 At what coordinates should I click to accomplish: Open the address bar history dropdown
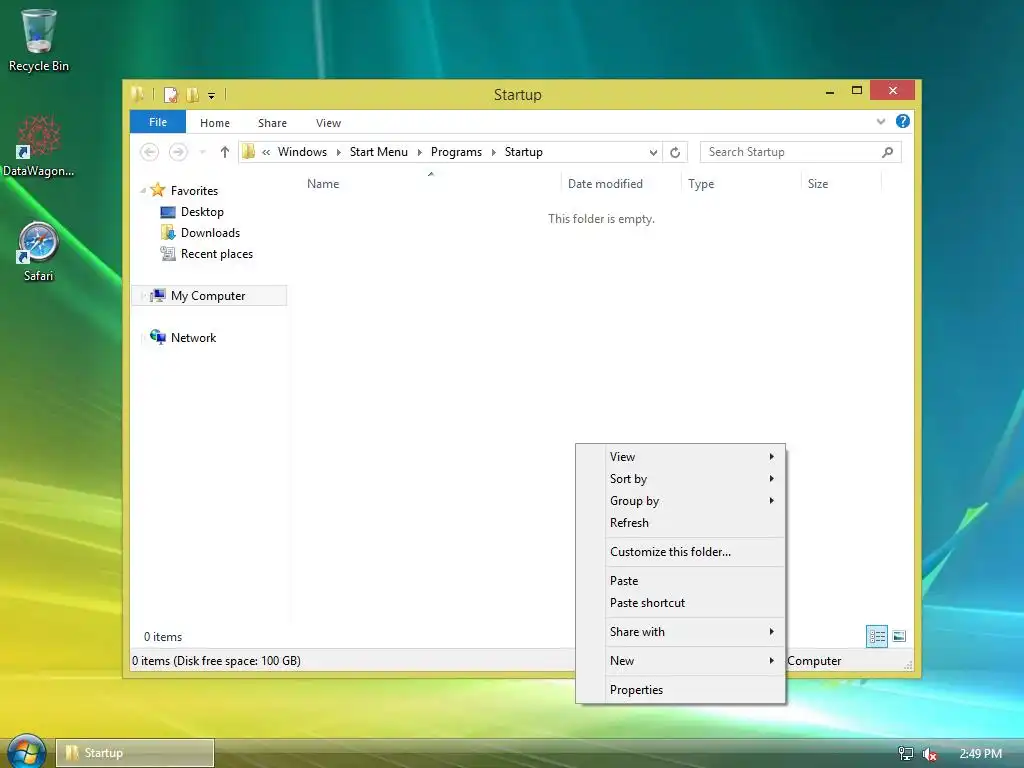[x=653, y=153]
